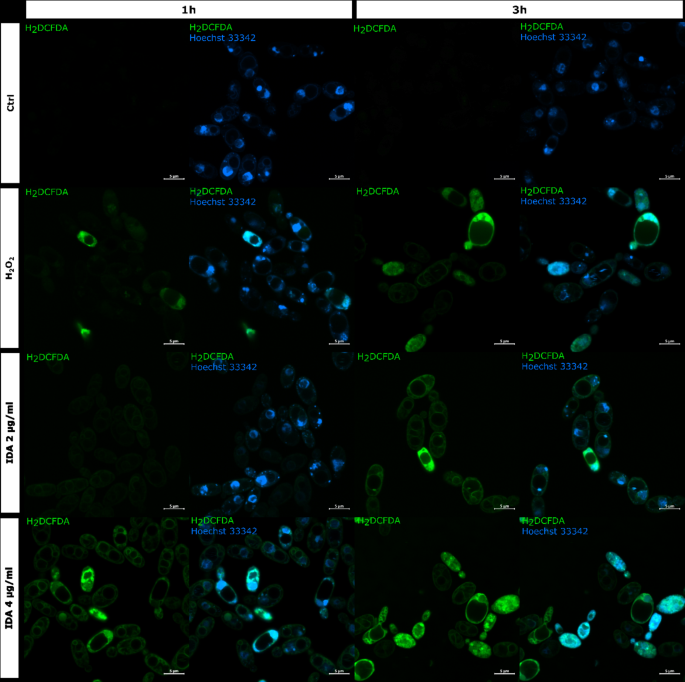685x682 pixels.
Task: Click Hoechst 33342 label in Ctrl 3h merged panel
Action: (553, 37)
